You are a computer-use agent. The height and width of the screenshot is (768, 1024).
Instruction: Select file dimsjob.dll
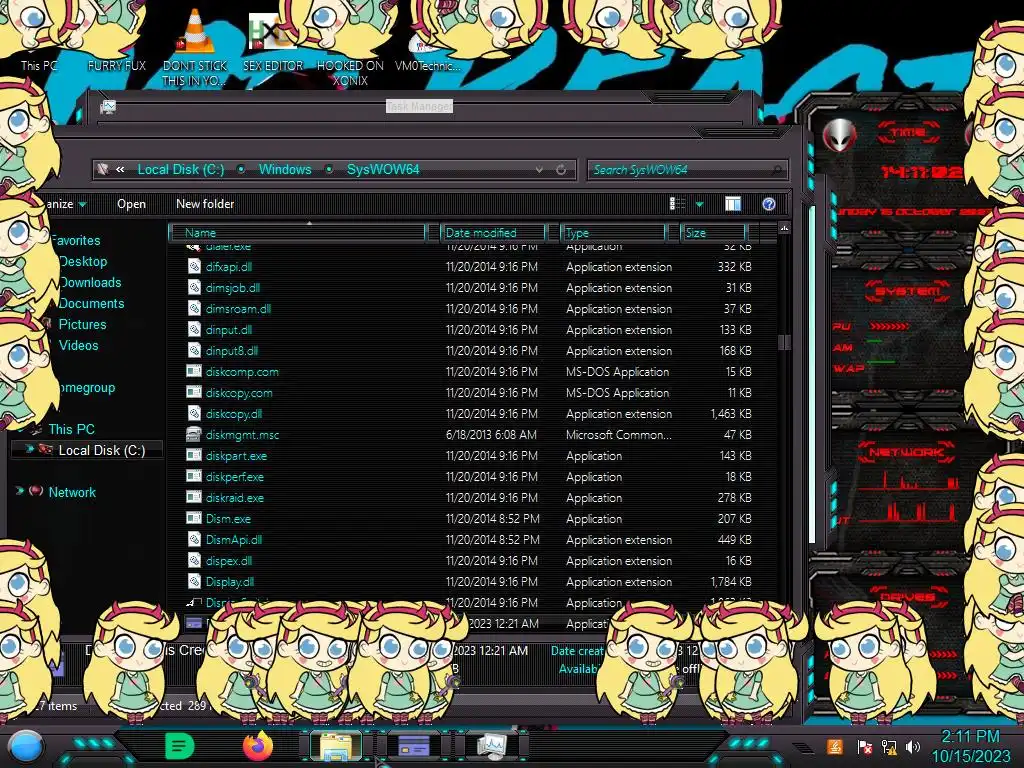[232, 287]
